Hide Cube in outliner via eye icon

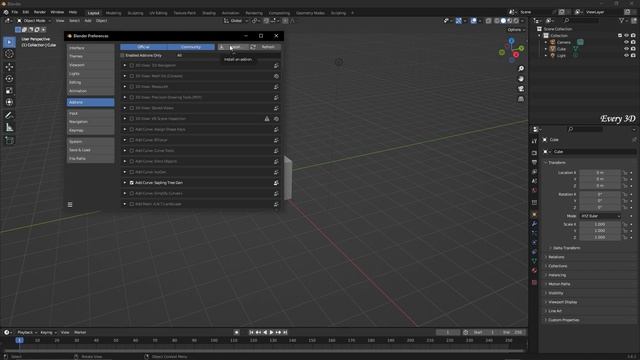626,49
